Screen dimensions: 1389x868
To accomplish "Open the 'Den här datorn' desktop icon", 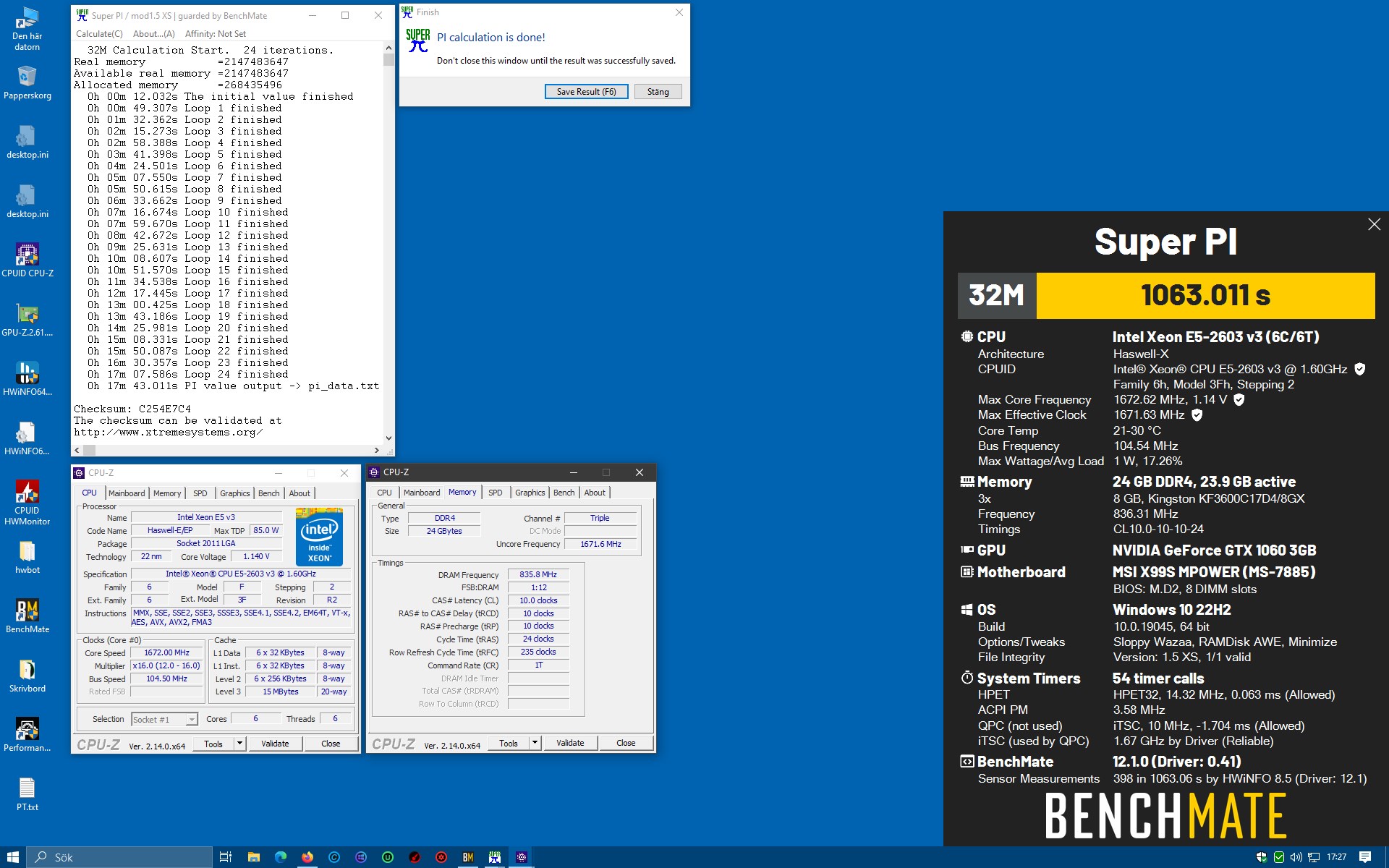I will [x=27, y=29].
